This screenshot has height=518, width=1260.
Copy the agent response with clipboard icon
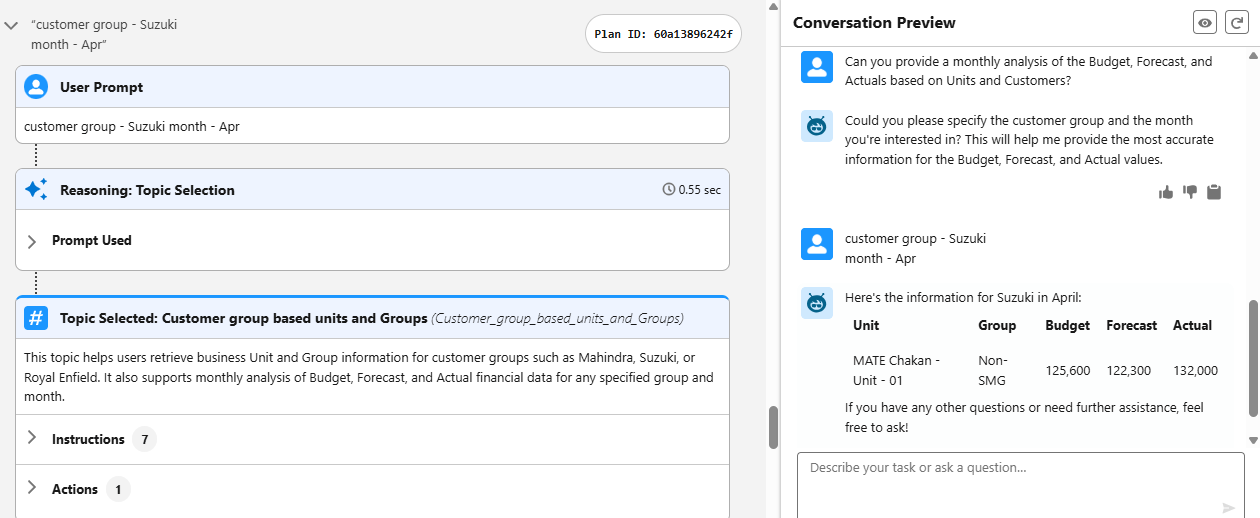tap(1214, 192)
